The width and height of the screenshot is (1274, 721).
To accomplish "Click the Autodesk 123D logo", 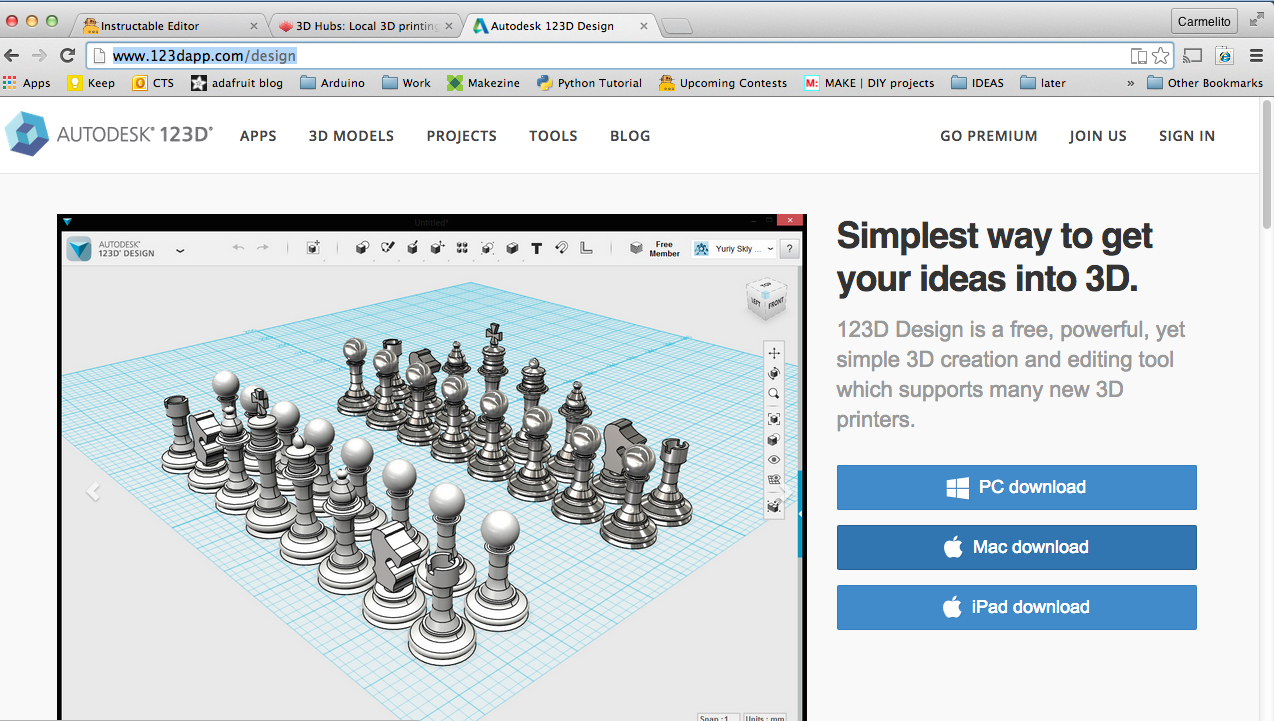I will pyautogui.click(x=109, y=134).
